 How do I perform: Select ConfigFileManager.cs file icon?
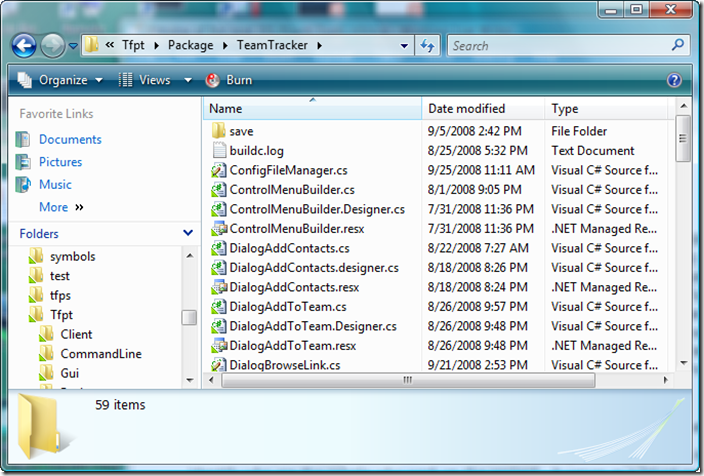(219, 170)
